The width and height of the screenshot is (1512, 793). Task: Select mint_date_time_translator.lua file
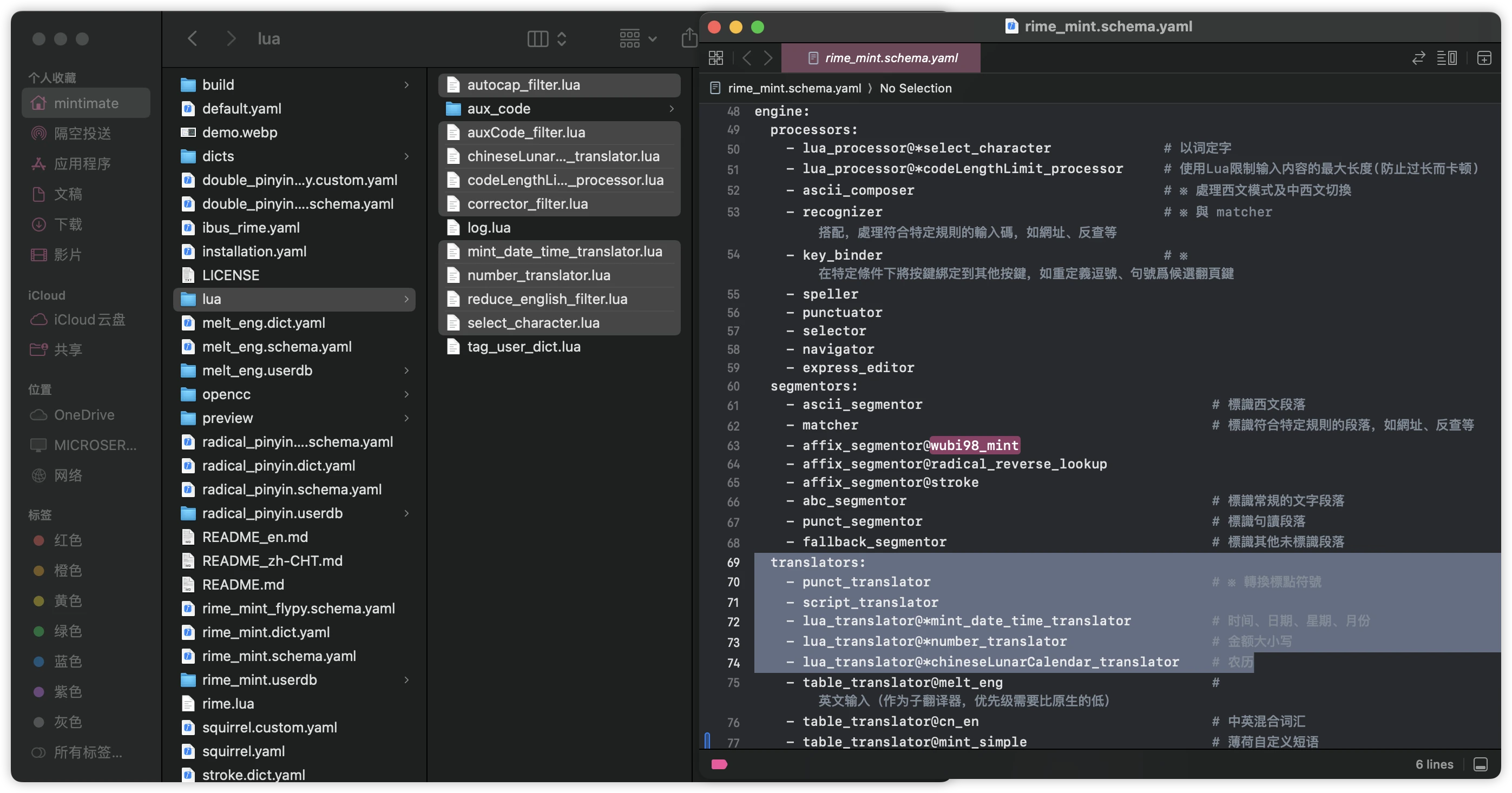(x=560, y=252)
